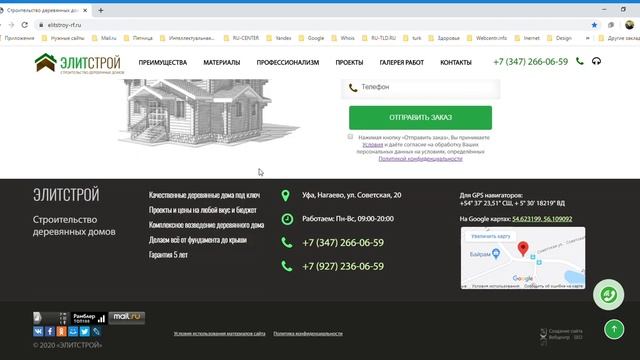The image size is (640, 360).
Task: Click the round green callback widget button
Action: 608,294
